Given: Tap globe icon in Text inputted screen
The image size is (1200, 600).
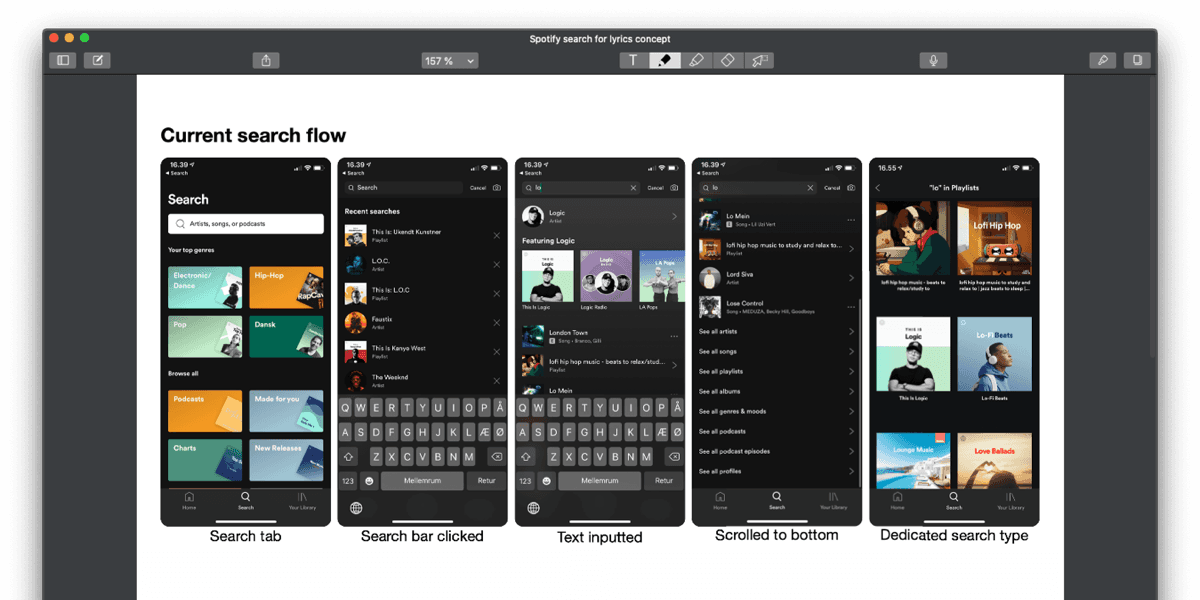Looking at the screenshot, I should coord(533,508).
